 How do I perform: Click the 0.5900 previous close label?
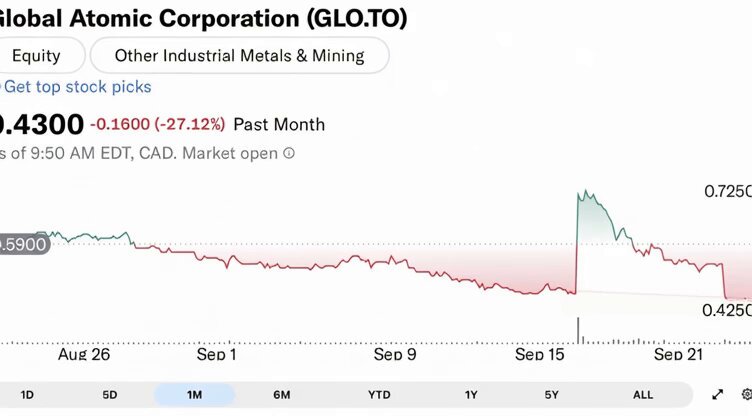(23, 244)
